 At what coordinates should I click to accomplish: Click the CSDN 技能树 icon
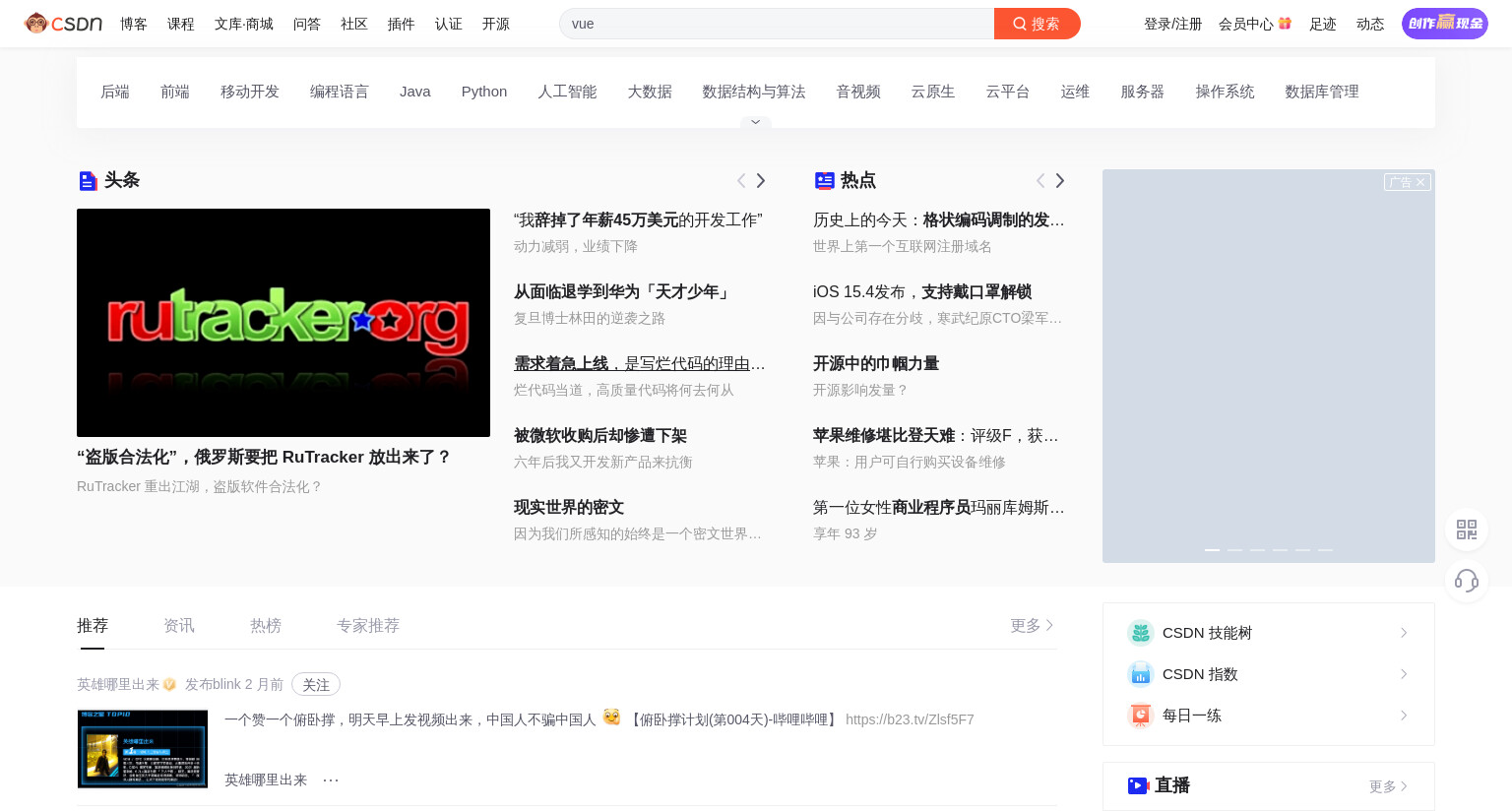click(x=1140, y=633)
